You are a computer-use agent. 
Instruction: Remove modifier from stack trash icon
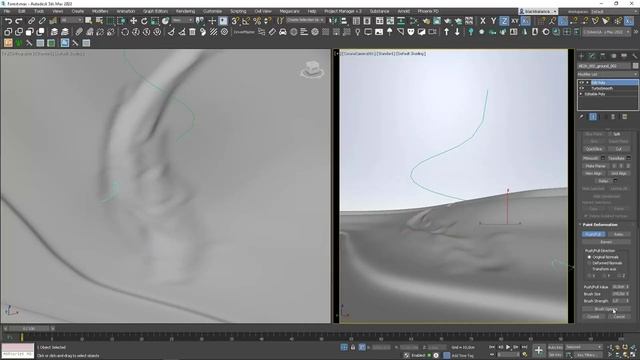(x=613, y=117)
